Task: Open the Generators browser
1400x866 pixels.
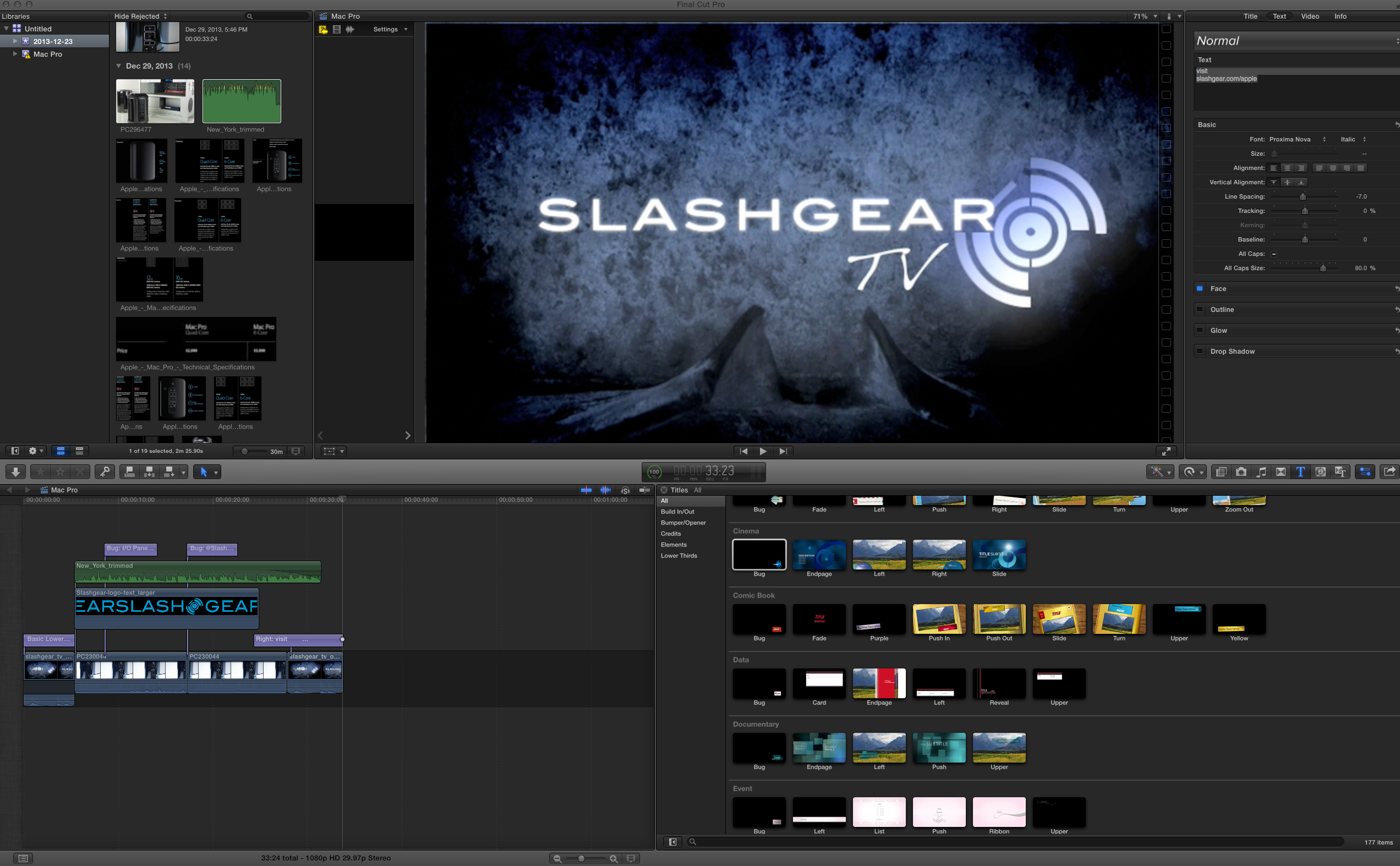Action: (x=1320, y=472)
